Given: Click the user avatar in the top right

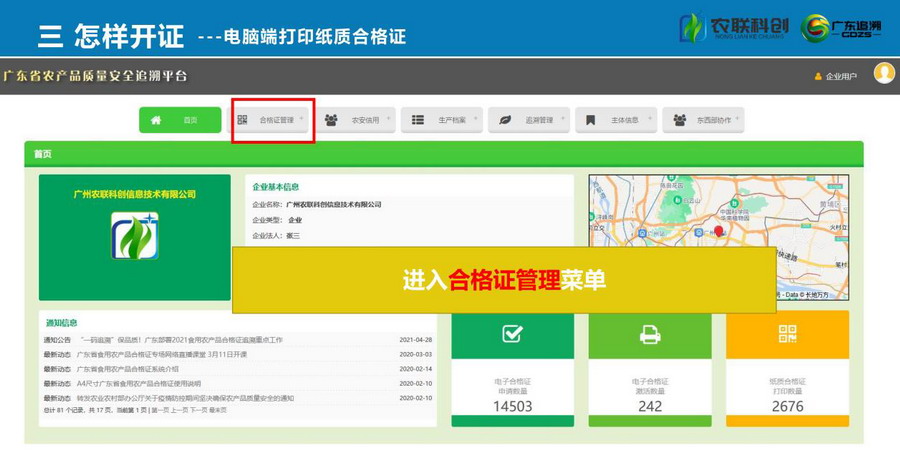Looking at the screenshot, I should tap(883, 73).
